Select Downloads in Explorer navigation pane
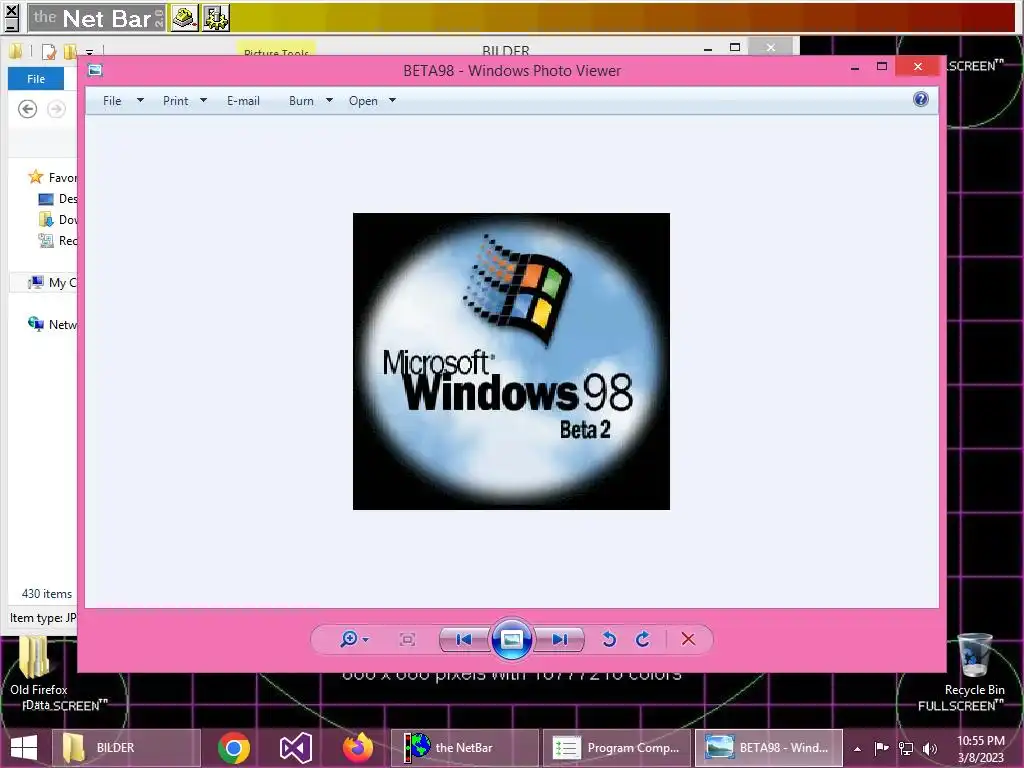 coord(57,219)
